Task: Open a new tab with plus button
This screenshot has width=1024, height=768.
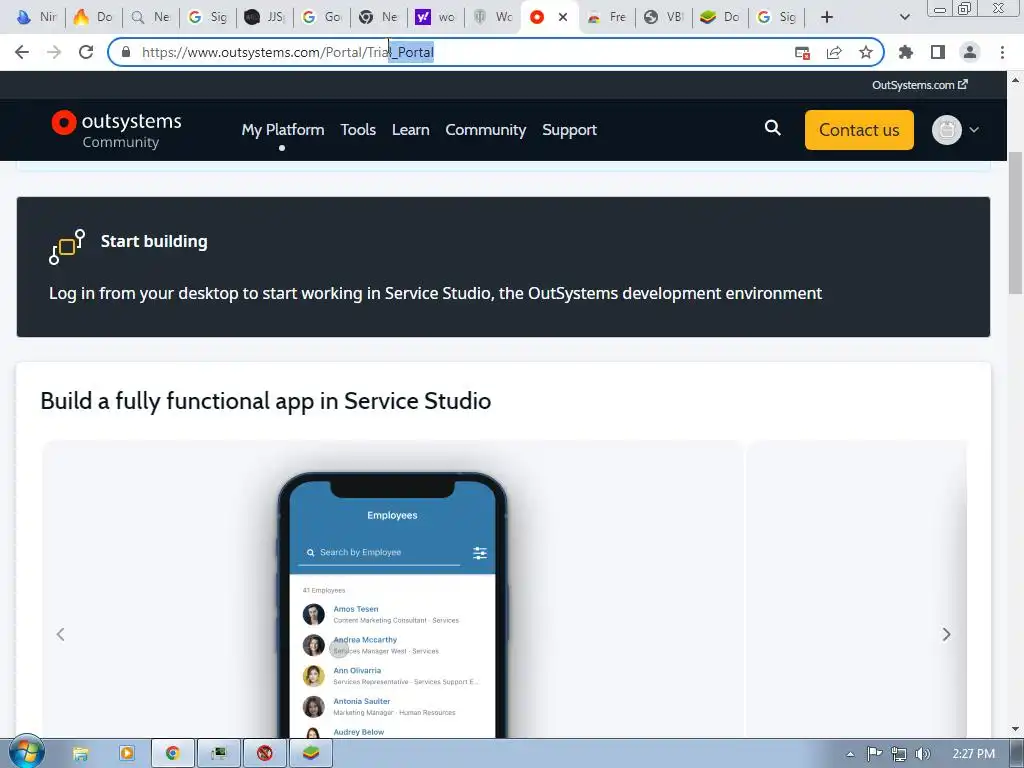Action: (x=827, y=17)
